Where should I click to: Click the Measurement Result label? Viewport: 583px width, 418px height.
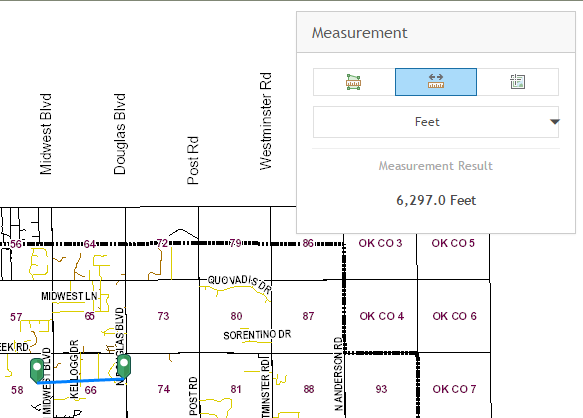(436, 166)
